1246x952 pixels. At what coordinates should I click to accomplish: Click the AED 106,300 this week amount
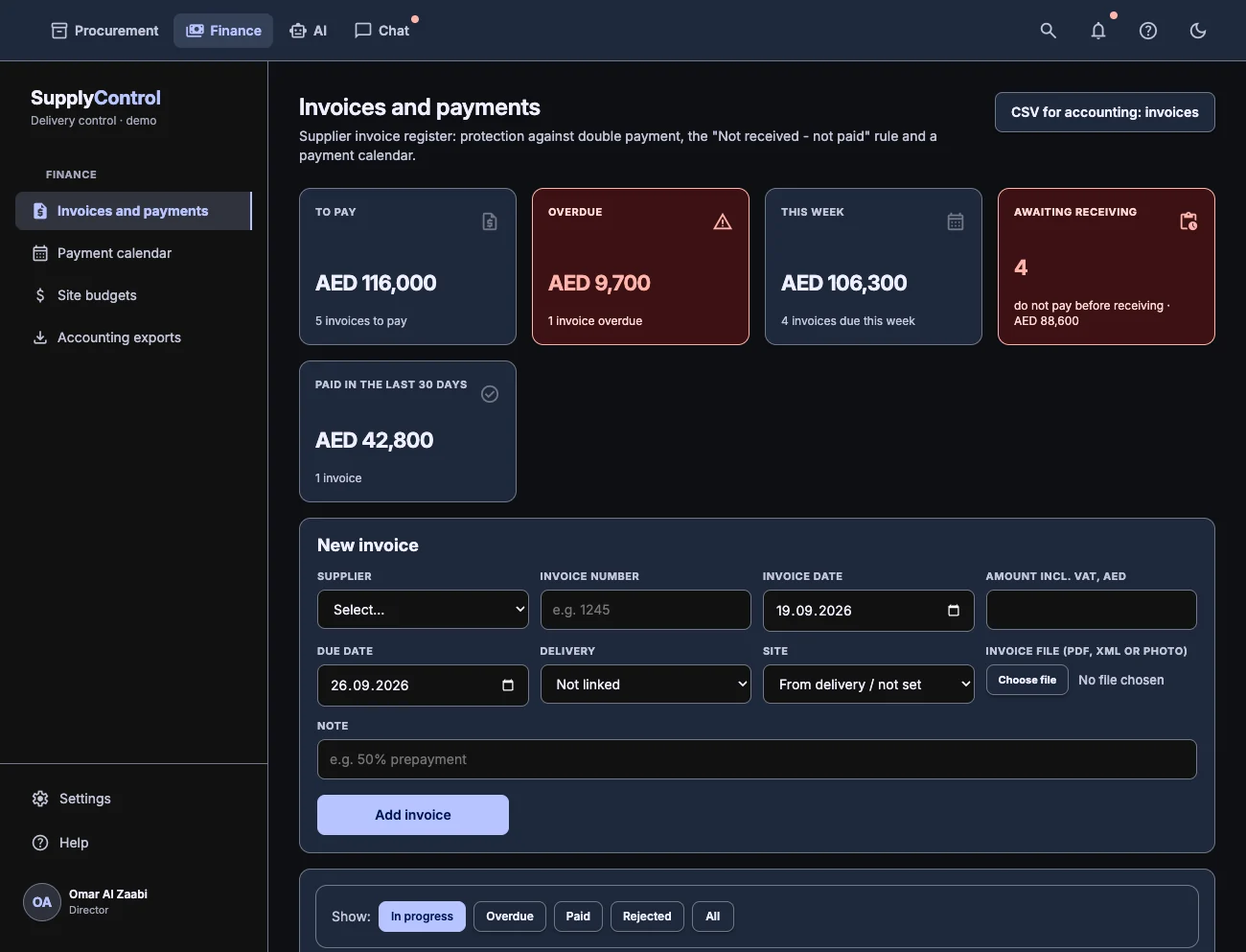point(844,283)
